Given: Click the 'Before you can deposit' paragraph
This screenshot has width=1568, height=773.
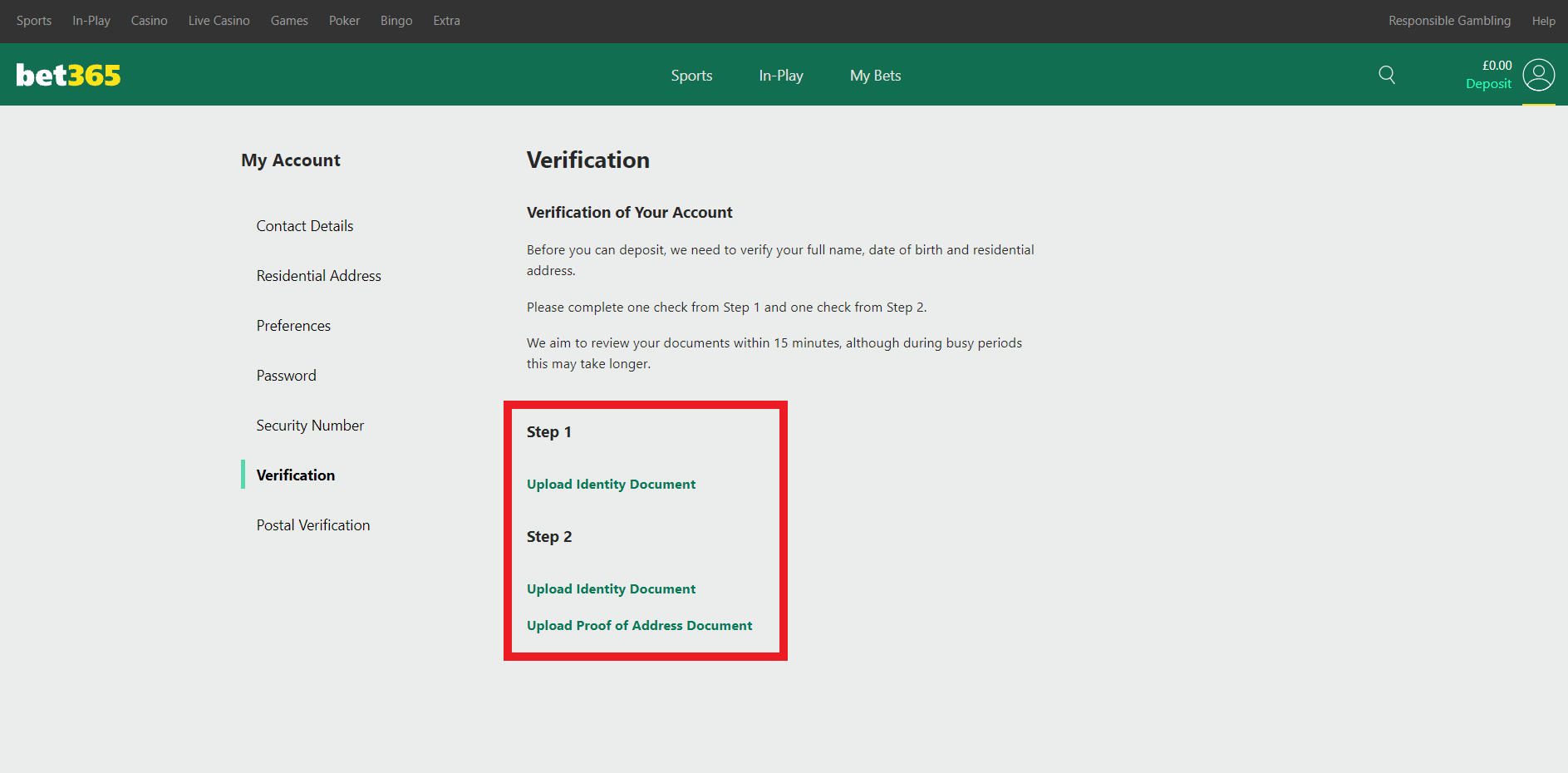Looking at the screenshot, I should 780,260.
